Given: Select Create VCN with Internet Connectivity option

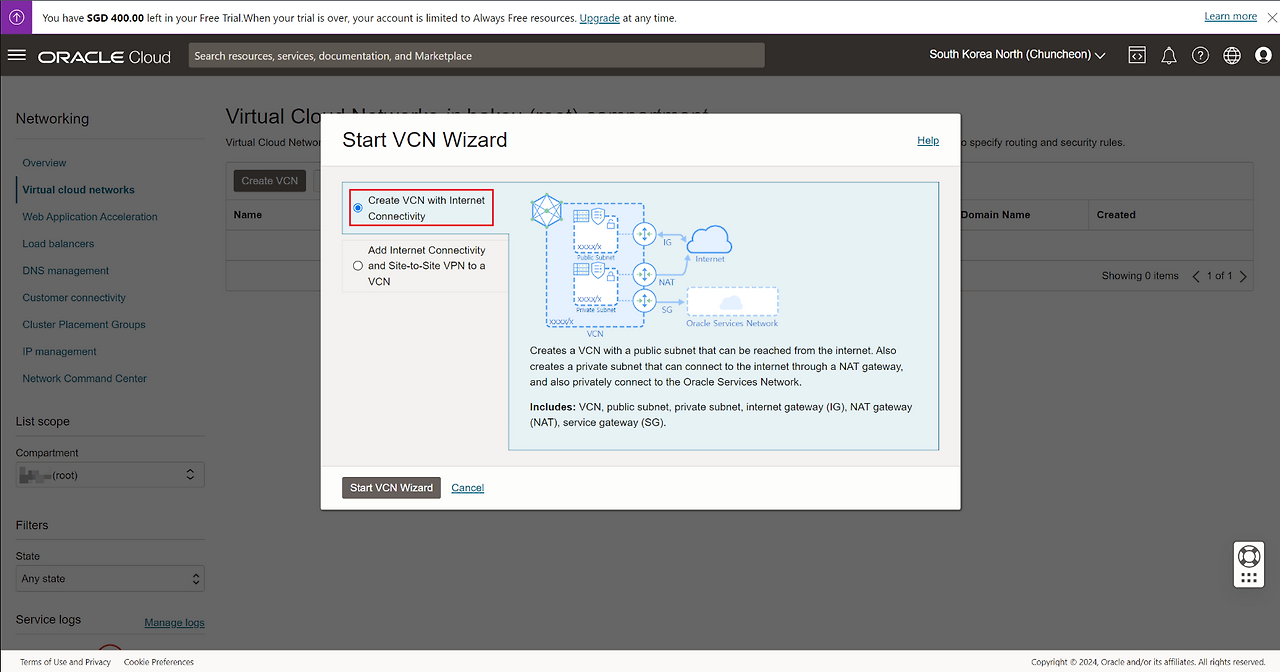Looking at the screenshot, I should 358,208.
